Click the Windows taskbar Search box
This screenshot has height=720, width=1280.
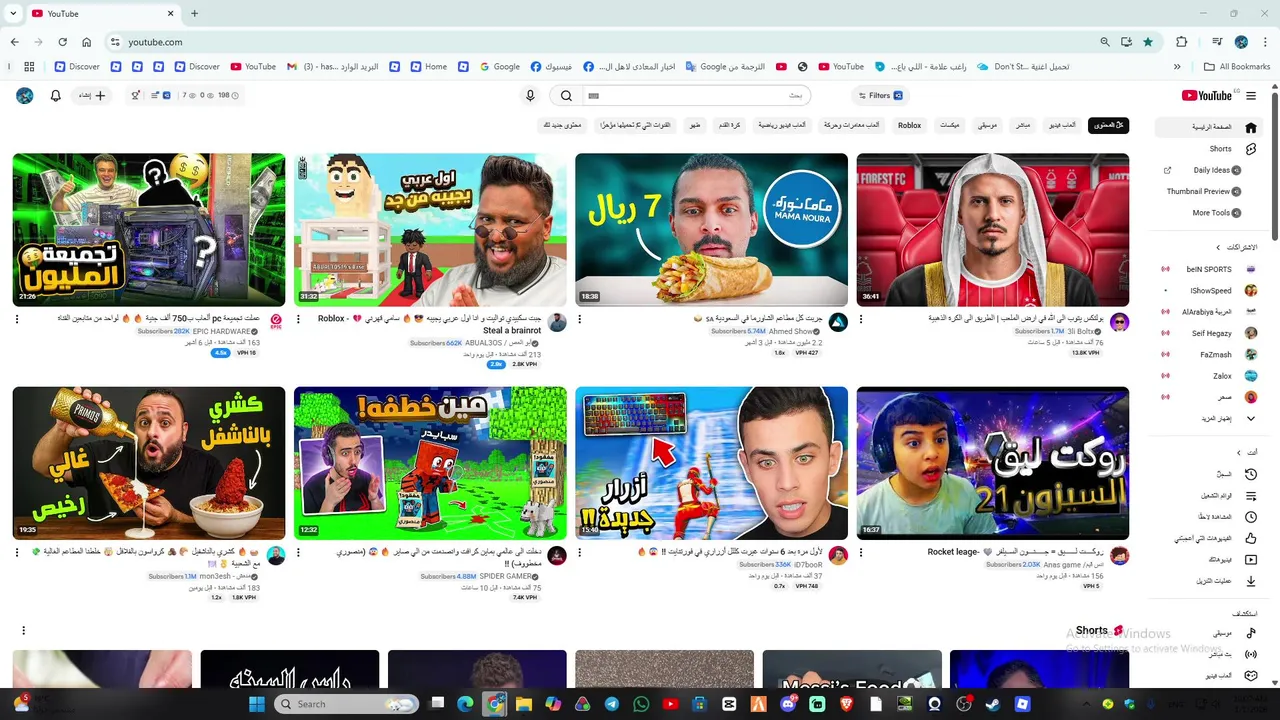click(346, 704)
